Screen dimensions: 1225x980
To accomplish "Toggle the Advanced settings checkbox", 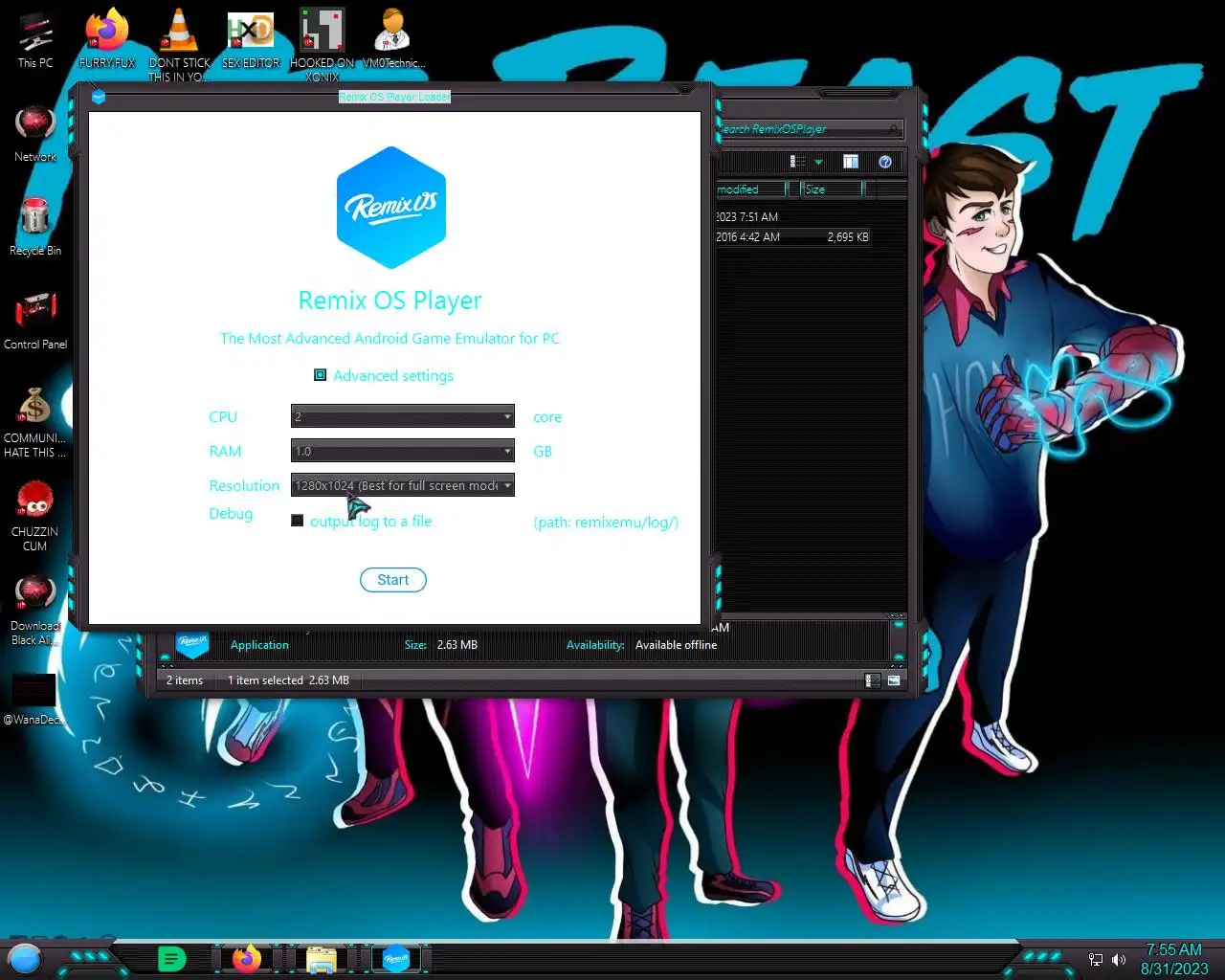I will 321,375.
